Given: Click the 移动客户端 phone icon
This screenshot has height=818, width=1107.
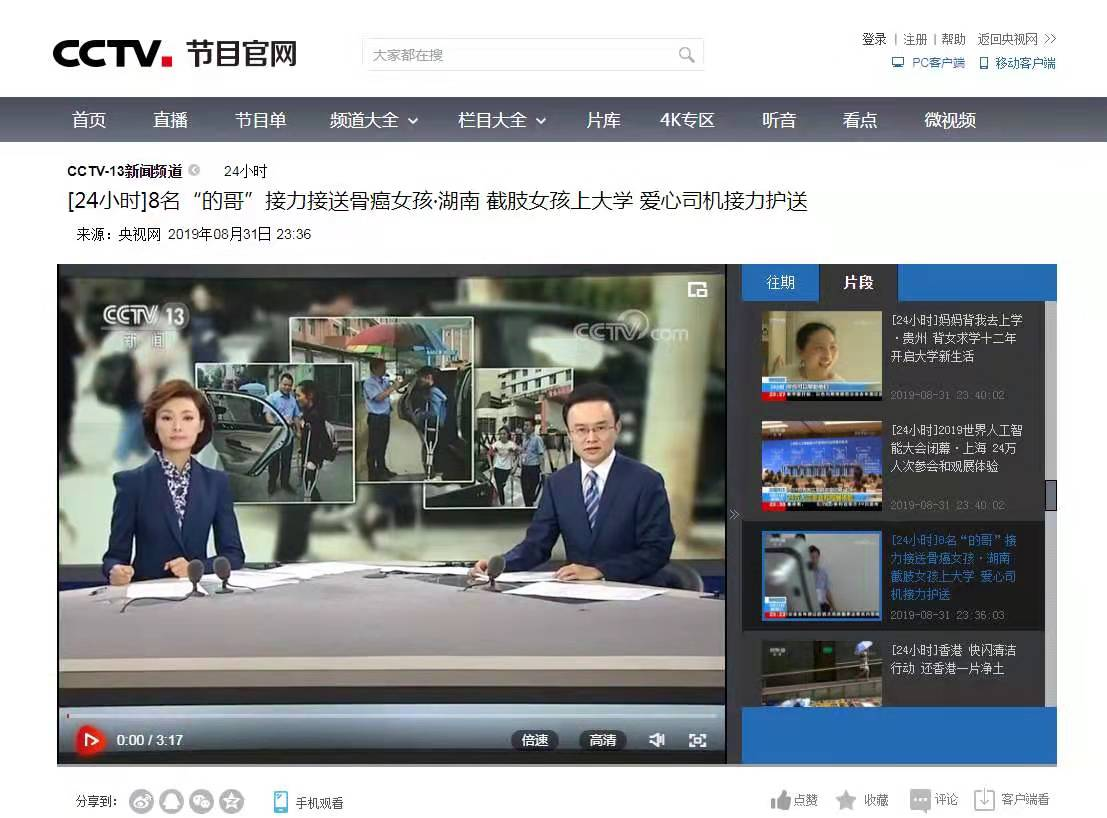Looking at the screenshot, I should (x=983, y=64).
